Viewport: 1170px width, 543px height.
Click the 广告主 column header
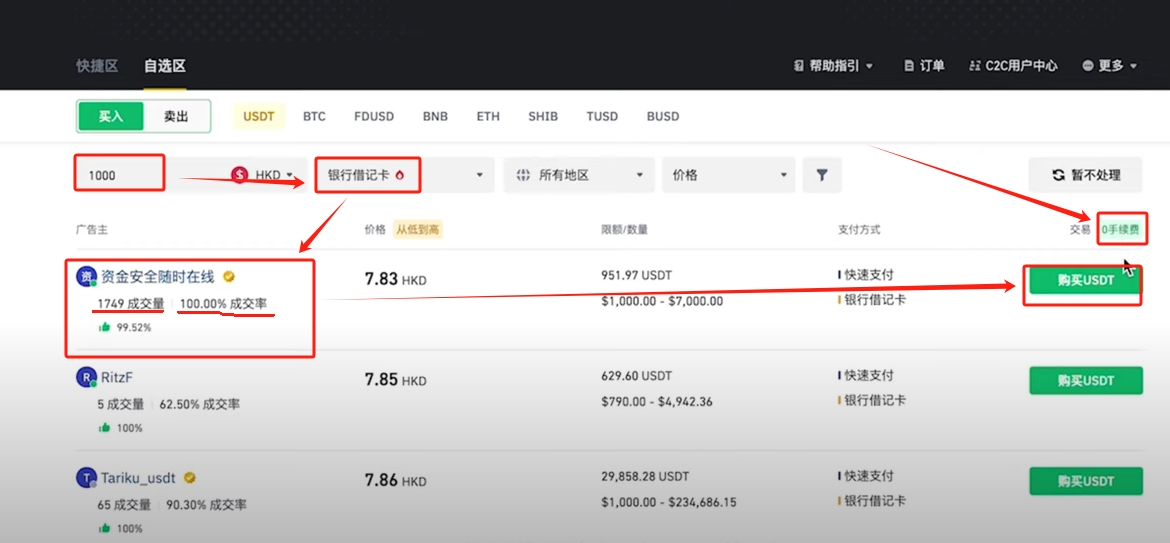[x=92, y=229]
